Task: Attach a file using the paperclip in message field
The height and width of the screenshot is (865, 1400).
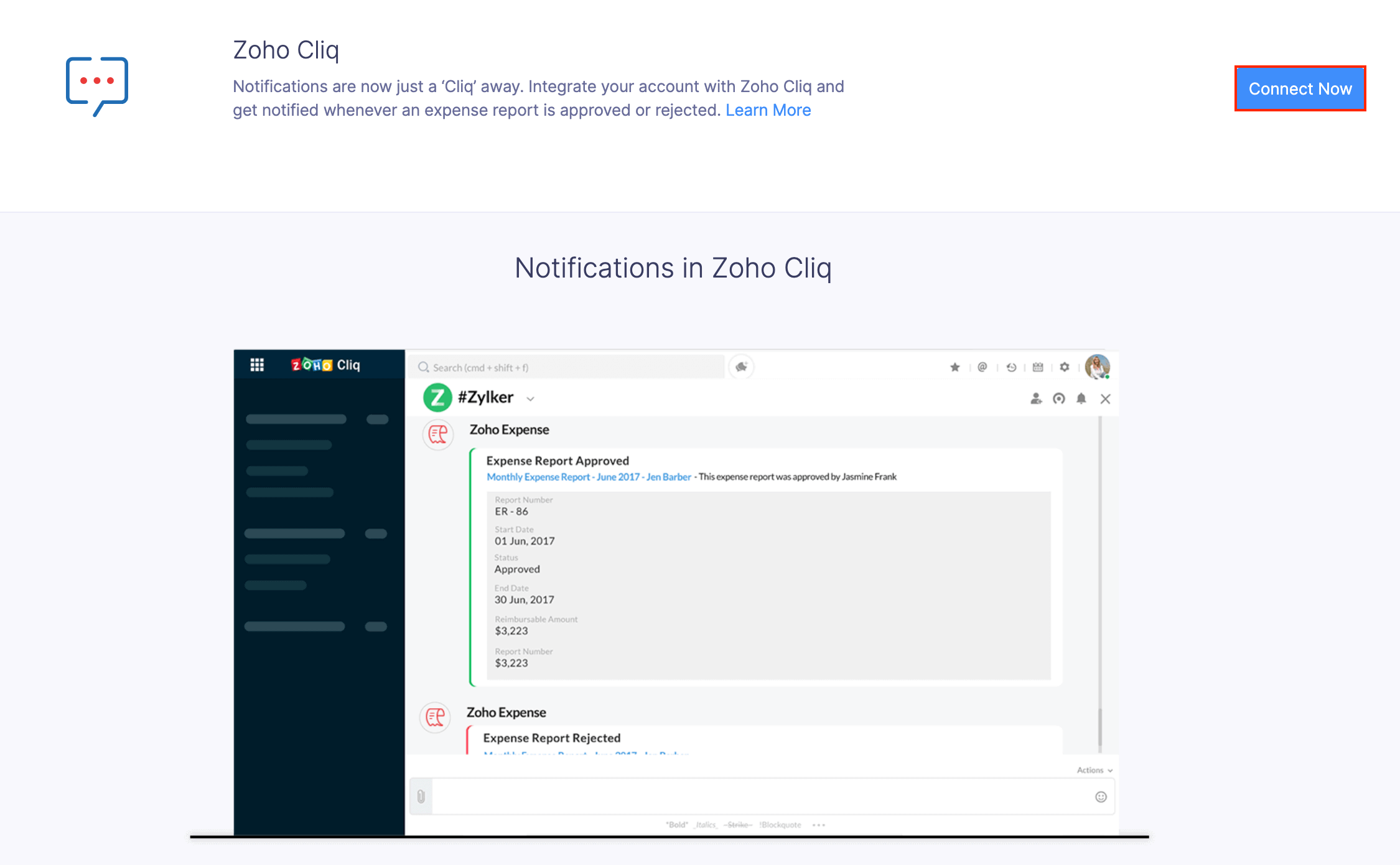Action: (421, 795)
